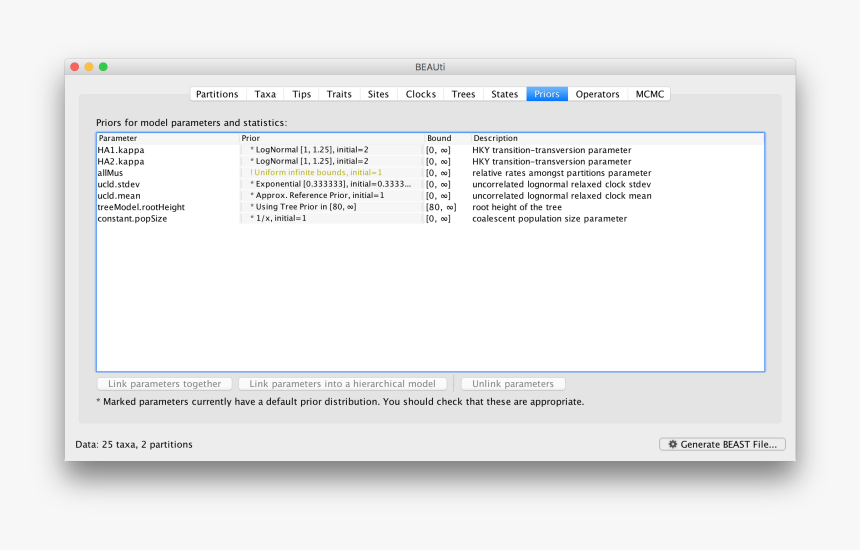Go to the Operators tab
Image resolution: width=860 pixels, height=550 pixels.
597,94
